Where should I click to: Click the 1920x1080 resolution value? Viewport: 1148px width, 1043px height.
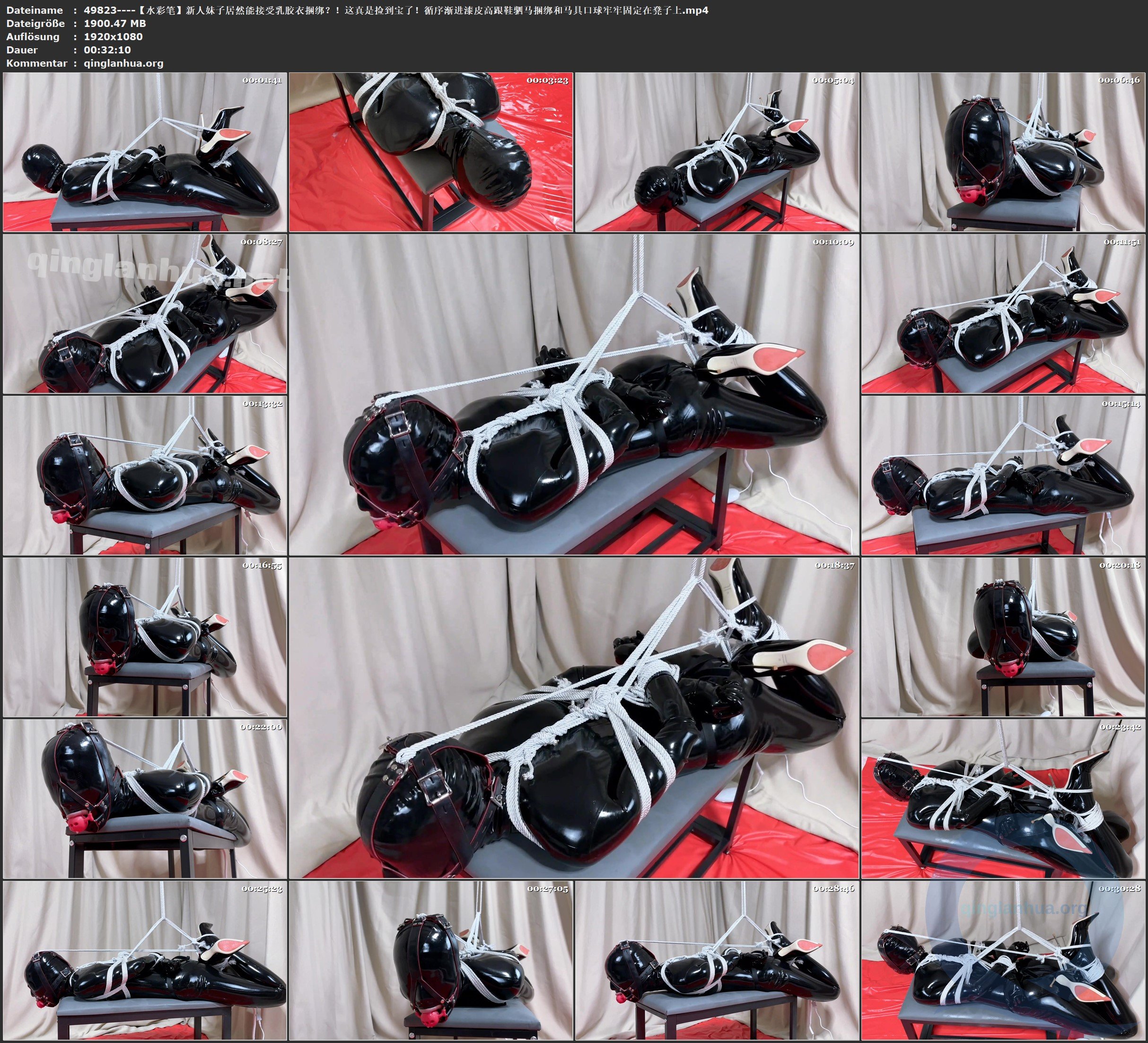114,36
